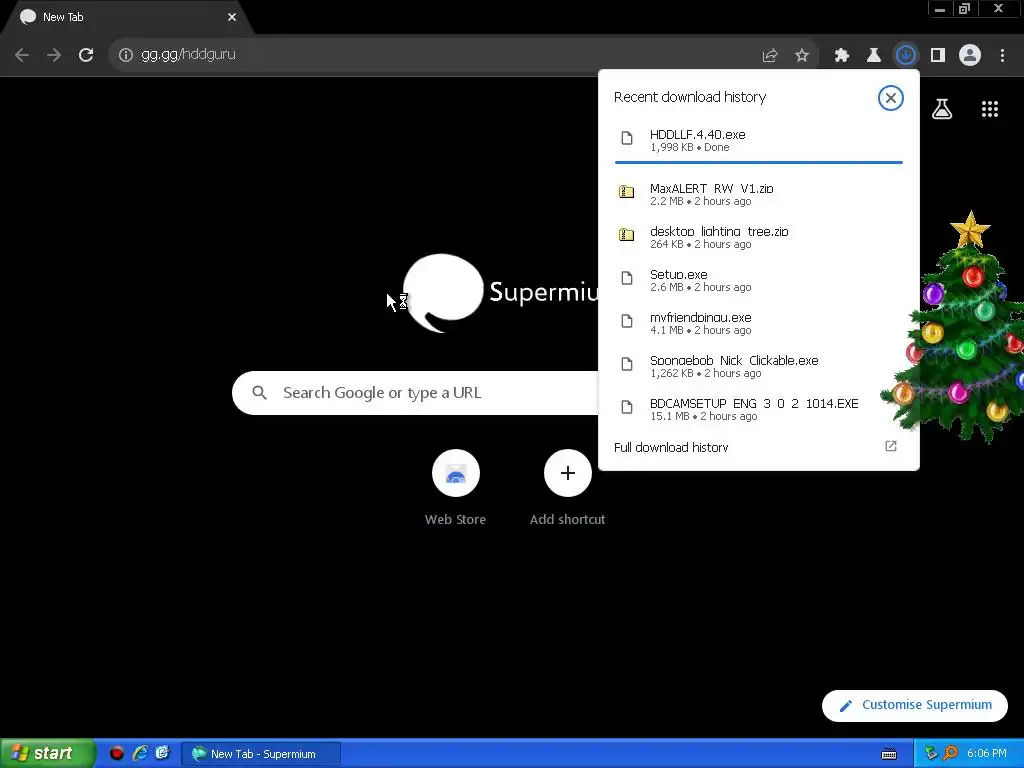
Task: Open the profile avatar icon
Action: pyautogui.click(x=970, y=56)
